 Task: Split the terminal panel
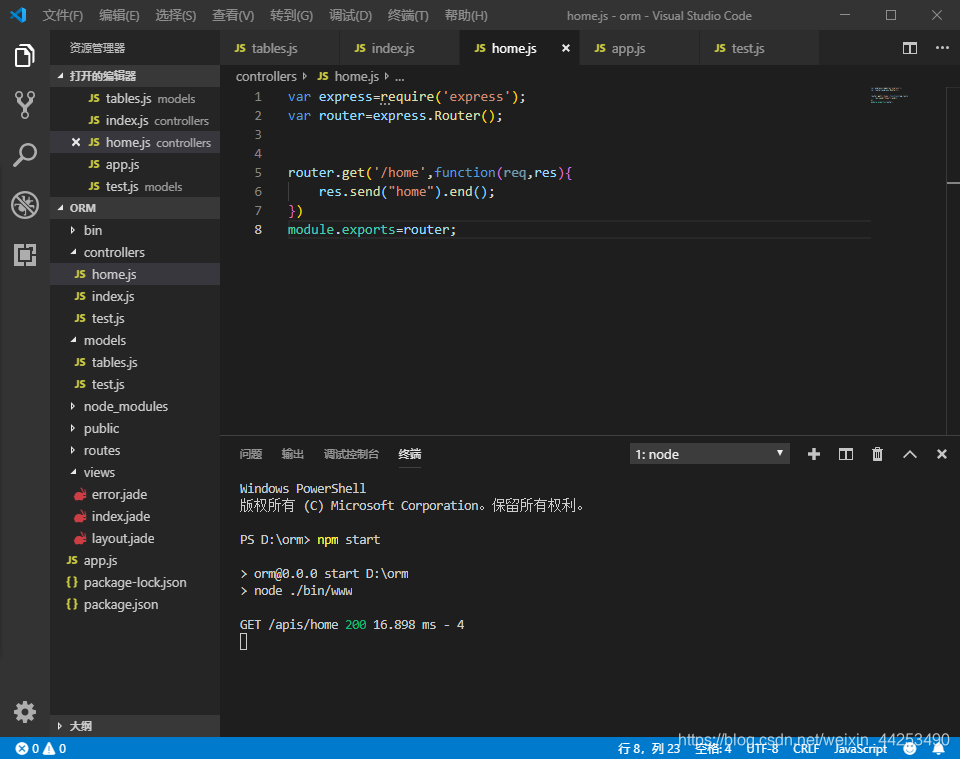tap(846, 454)
